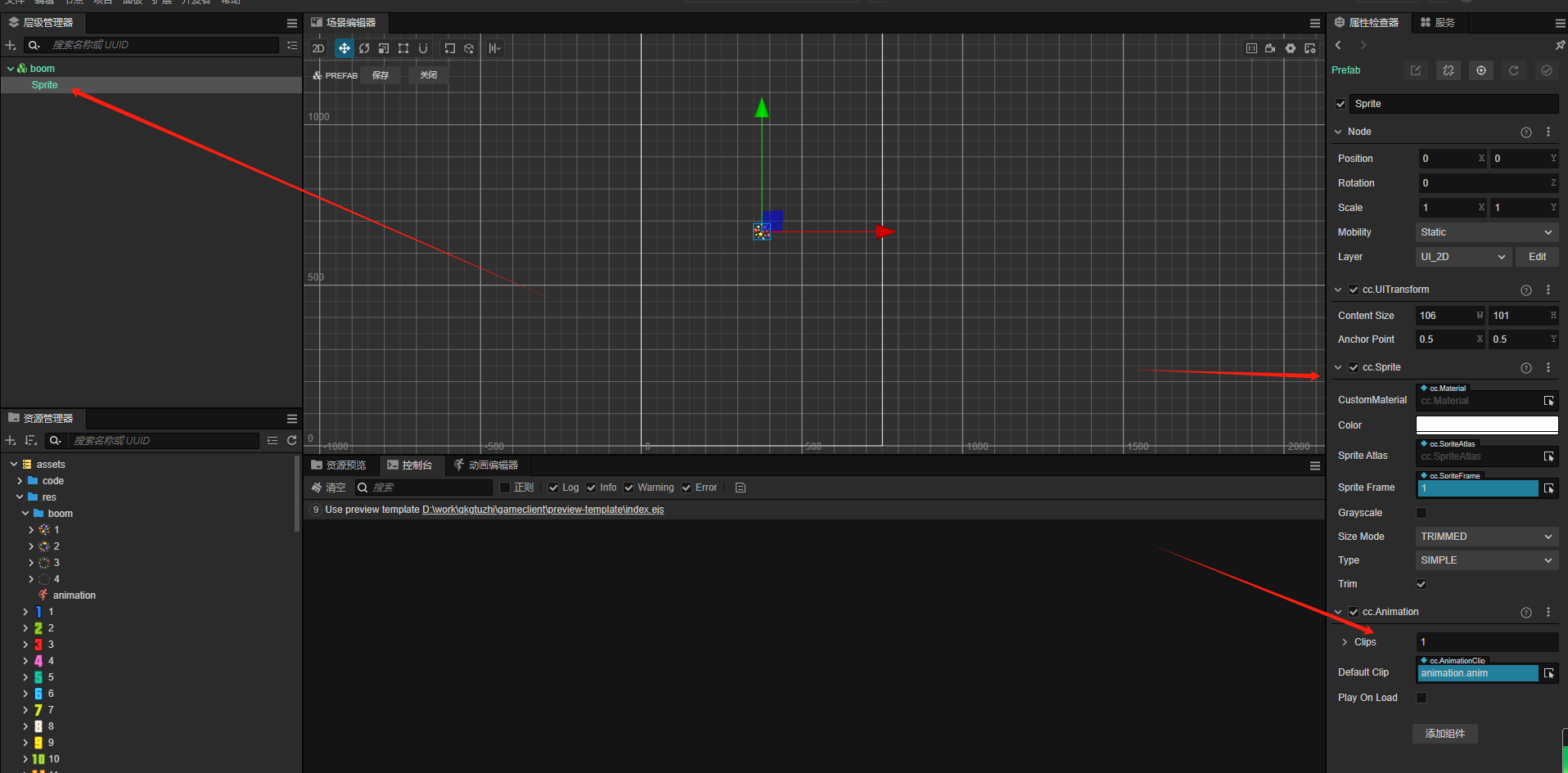This screenshot has height=773, width=1568.
Task: Collapse all in assets panel
Action: click(x=273, y=440)
